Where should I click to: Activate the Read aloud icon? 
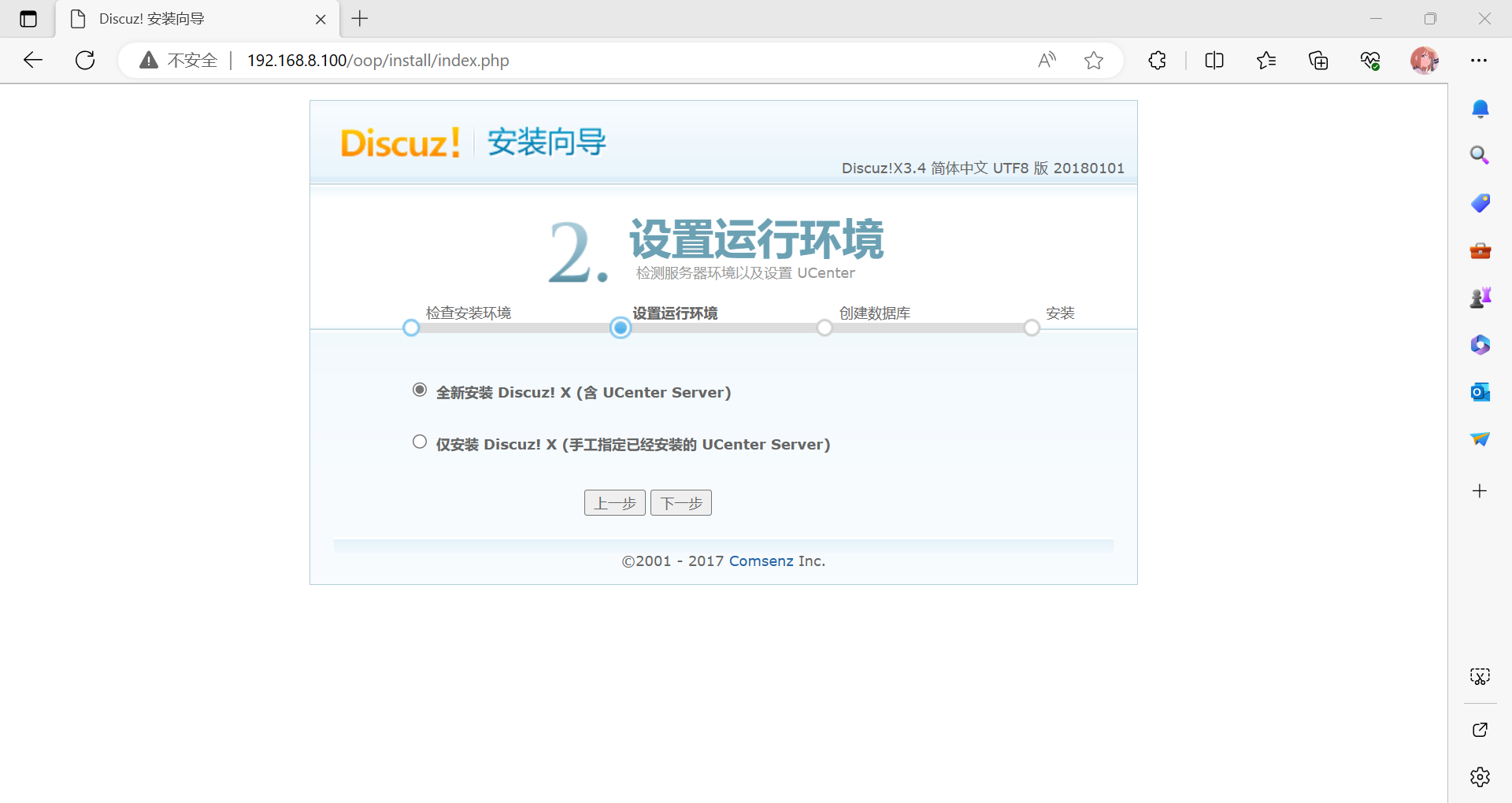(x=1047, y=61)
